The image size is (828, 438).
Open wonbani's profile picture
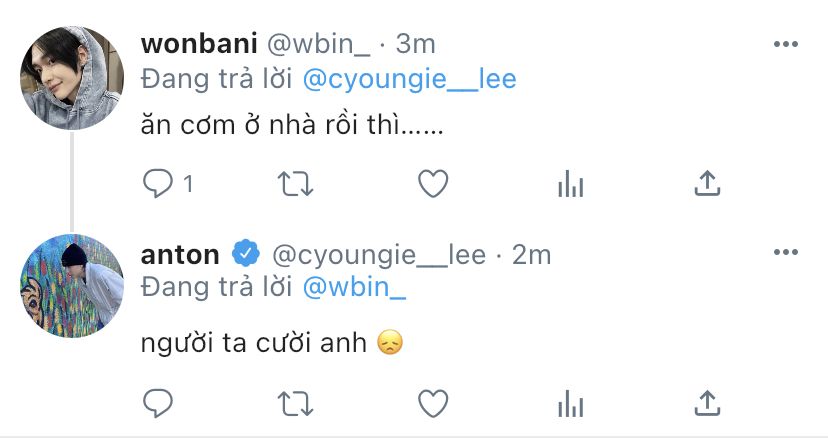(72, 78)
